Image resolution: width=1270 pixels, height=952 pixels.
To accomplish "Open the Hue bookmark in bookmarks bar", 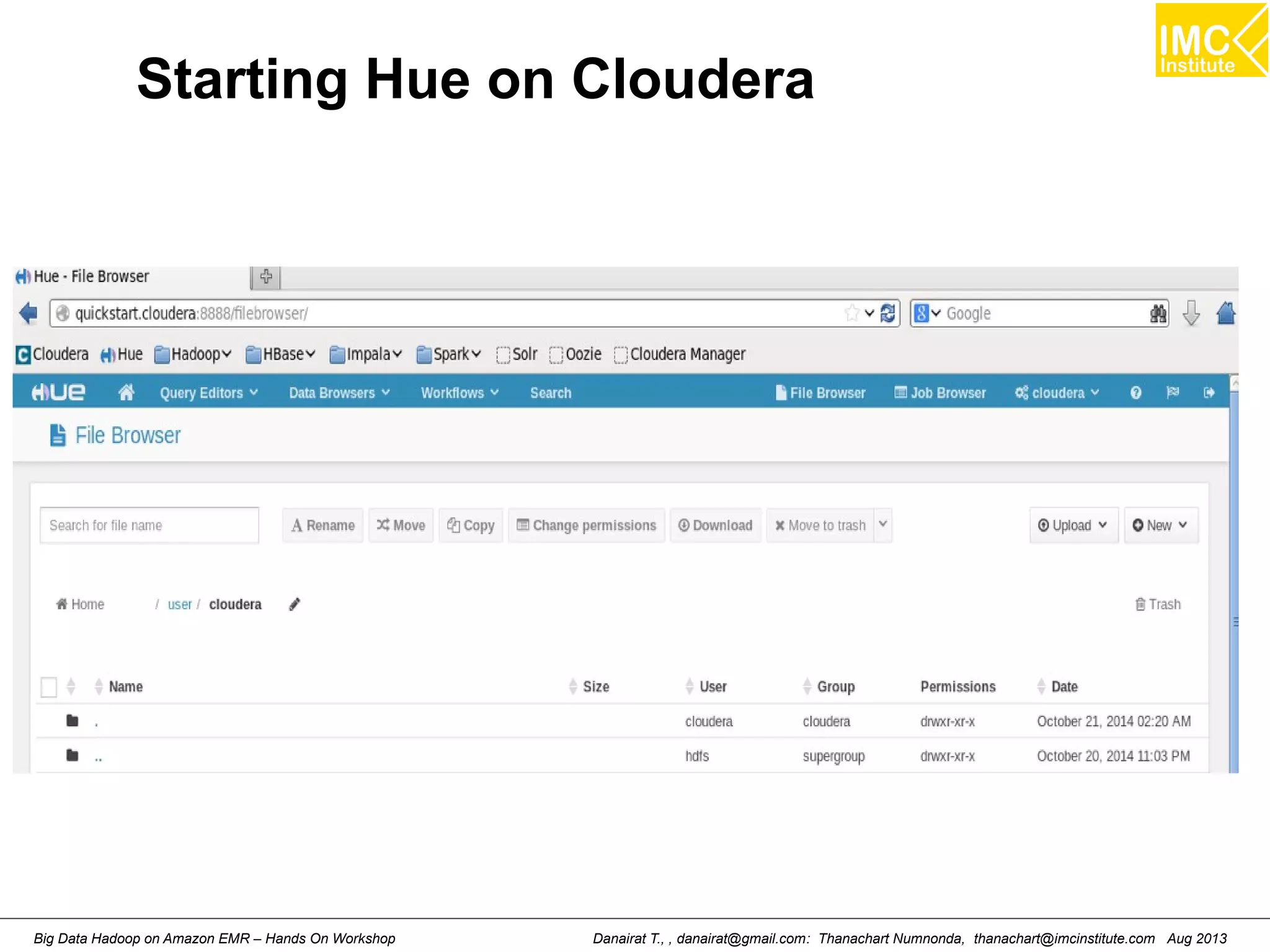I will click(122, 355).
